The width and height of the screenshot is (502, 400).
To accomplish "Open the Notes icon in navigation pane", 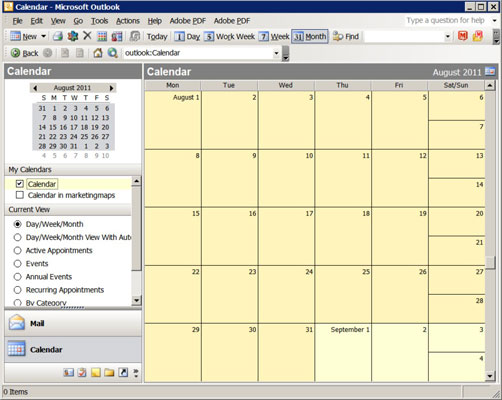I will pos(96,372).
